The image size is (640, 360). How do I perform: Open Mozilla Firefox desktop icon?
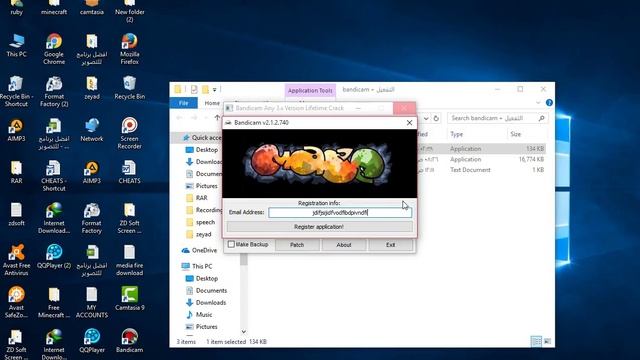tap(129, 49)
